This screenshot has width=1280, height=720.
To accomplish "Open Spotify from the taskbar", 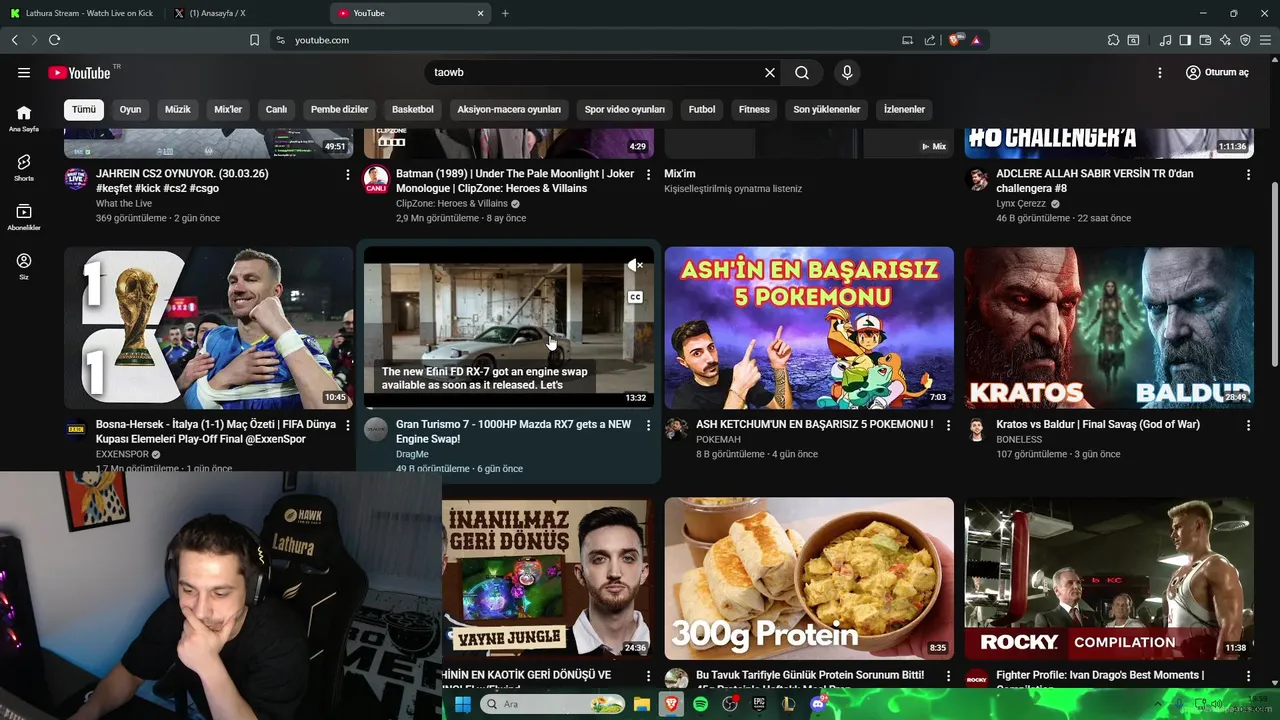I will [x=701, y=704].
